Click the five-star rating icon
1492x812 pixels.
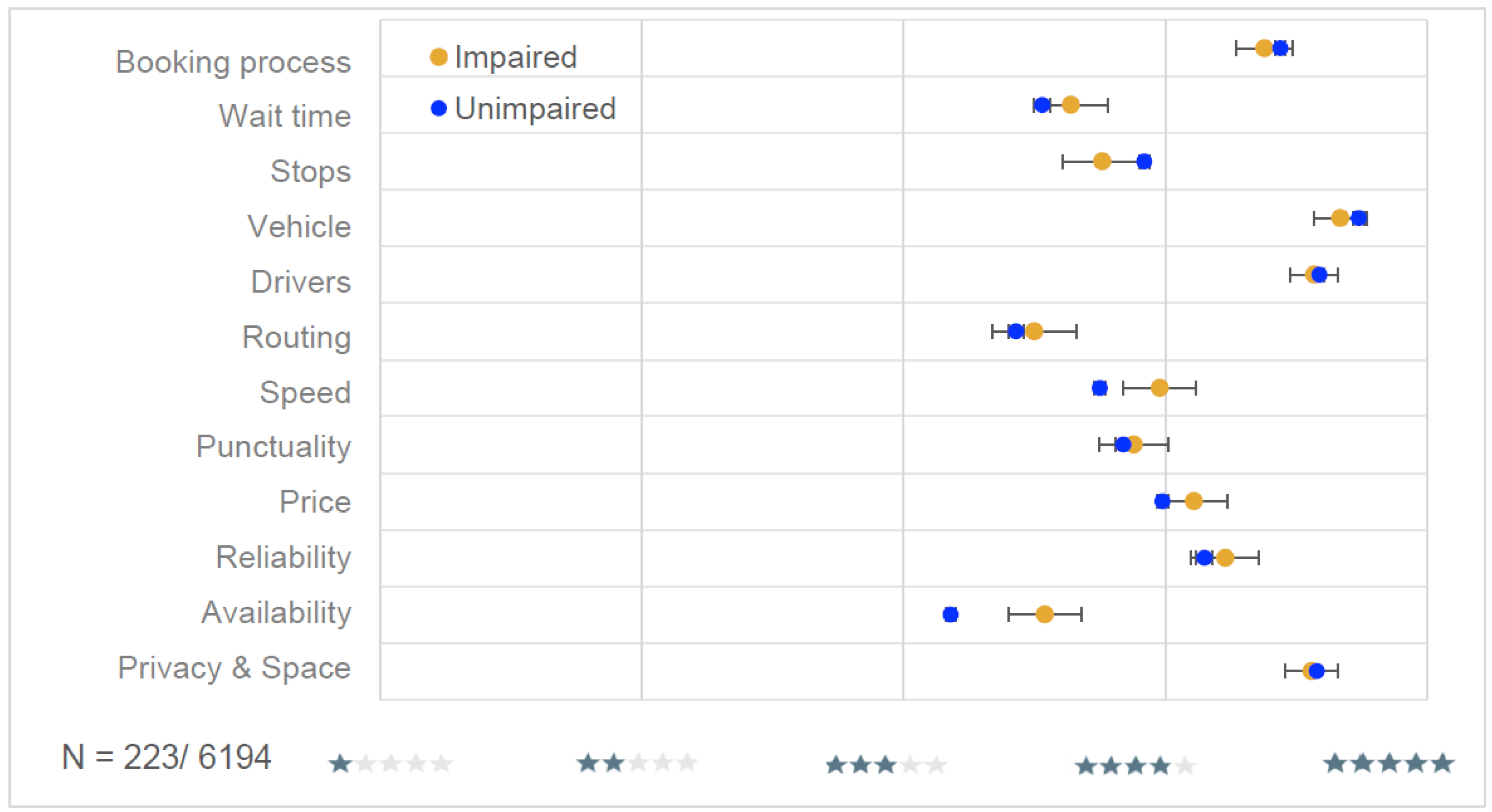(1388, 763)
